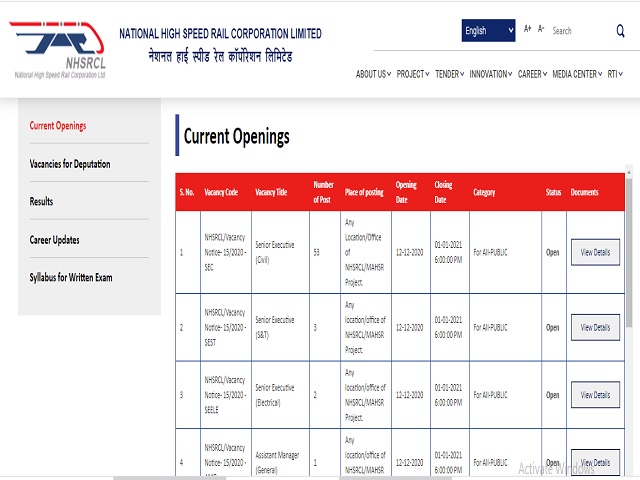Expand the CAREER menu
This screenshot has height=480, width=640.
(532, 74)
